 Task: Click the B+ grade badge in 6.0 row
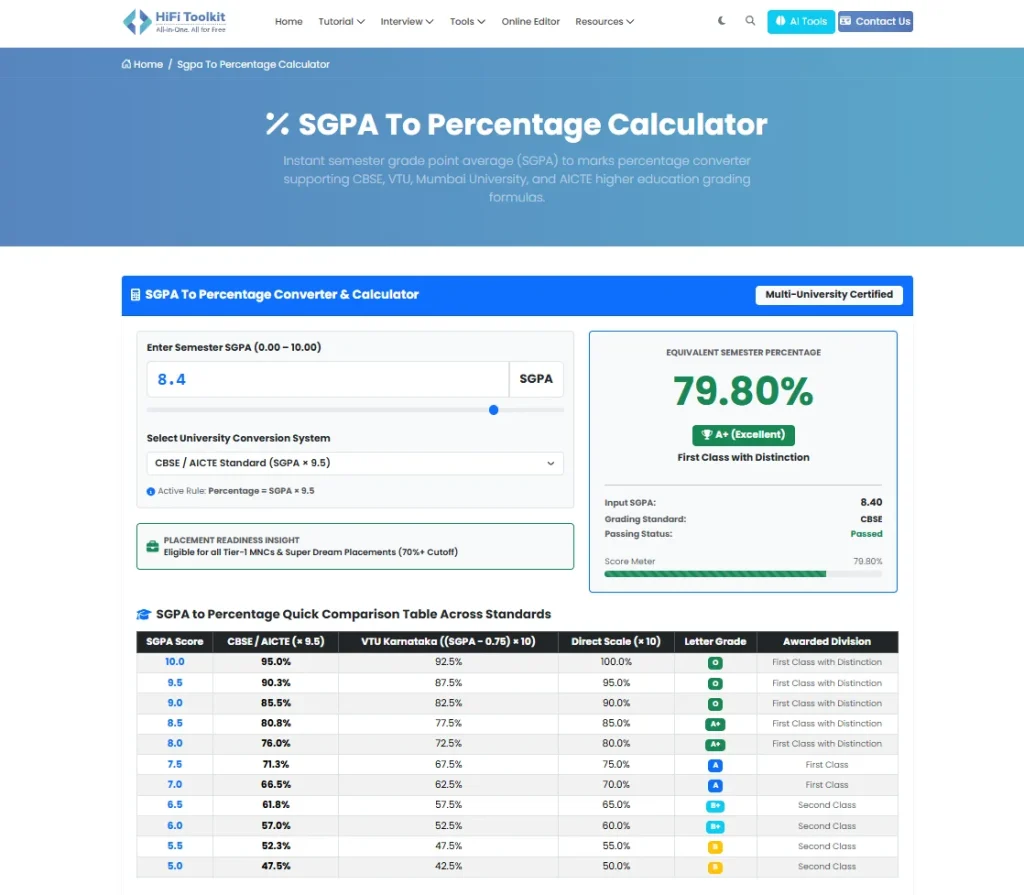point(715,826)
